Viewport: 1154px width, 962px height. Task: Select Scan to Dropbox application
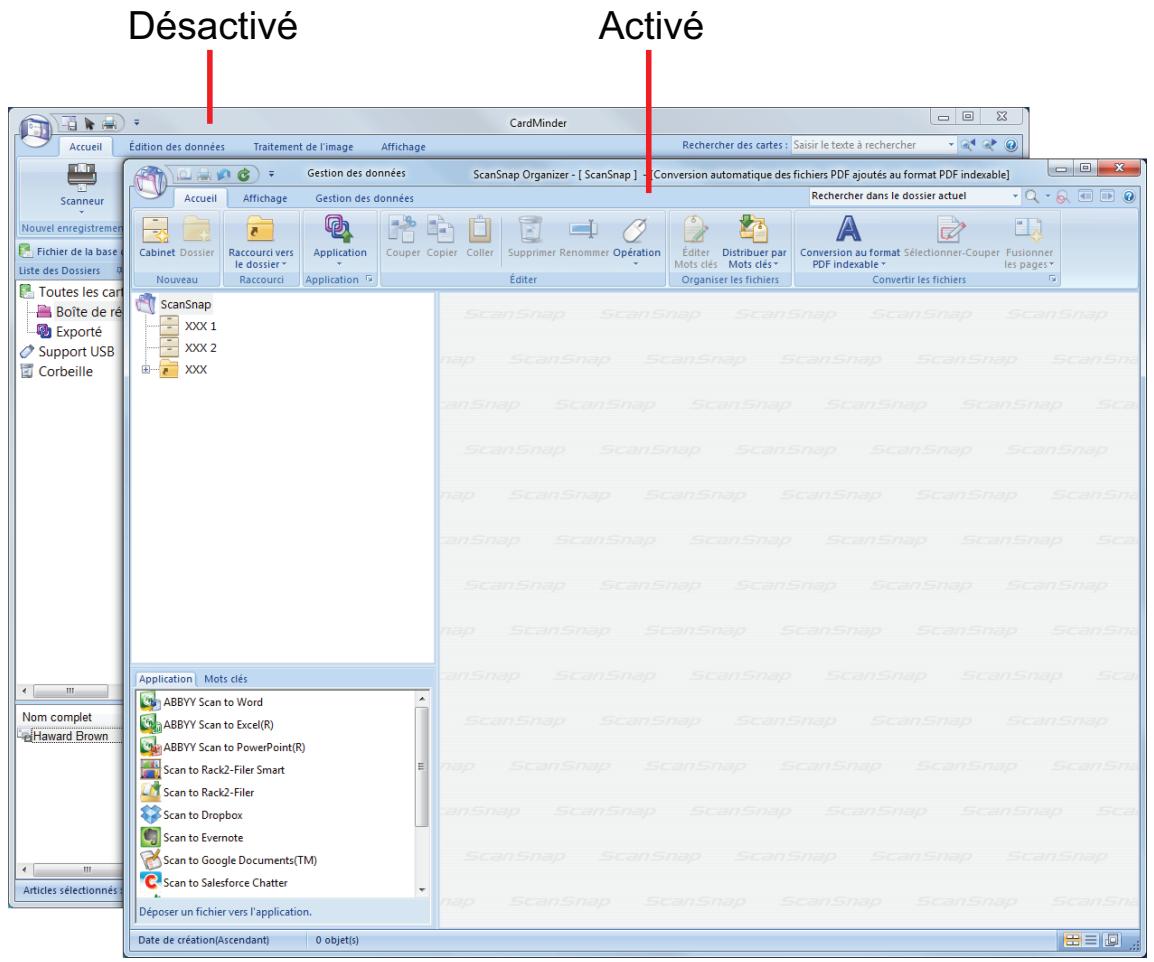tap(191, 815)
